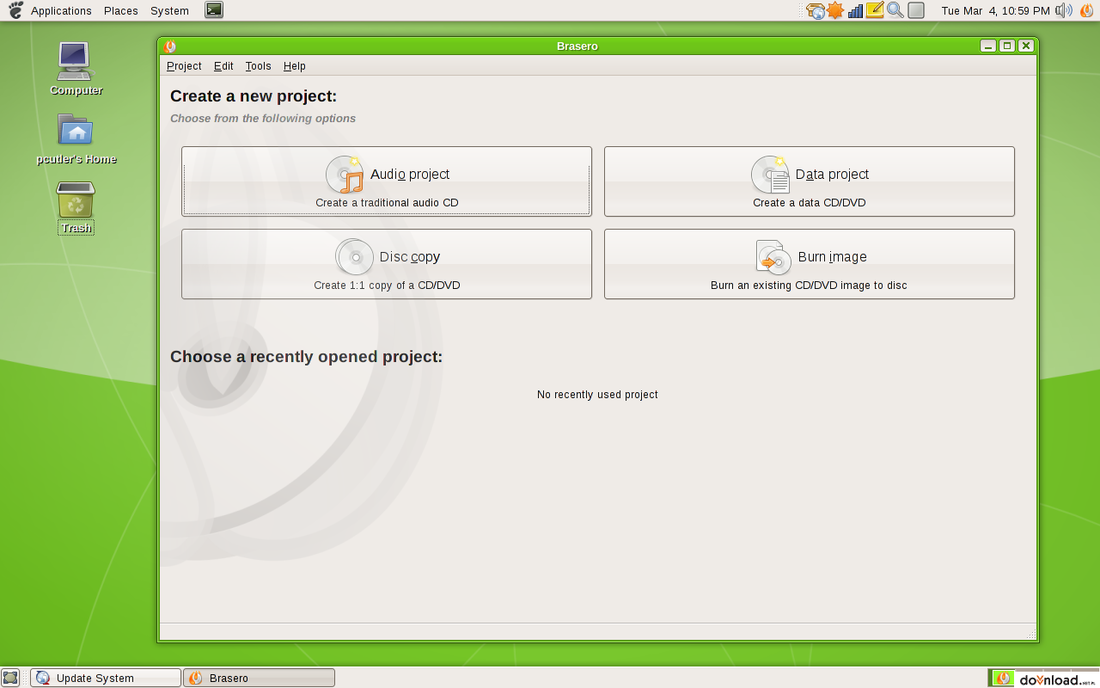Switch to Update System taskbar window
The width and height of the screenshot is (1100, 688).
pyautogui.click(x=105, y=677)
